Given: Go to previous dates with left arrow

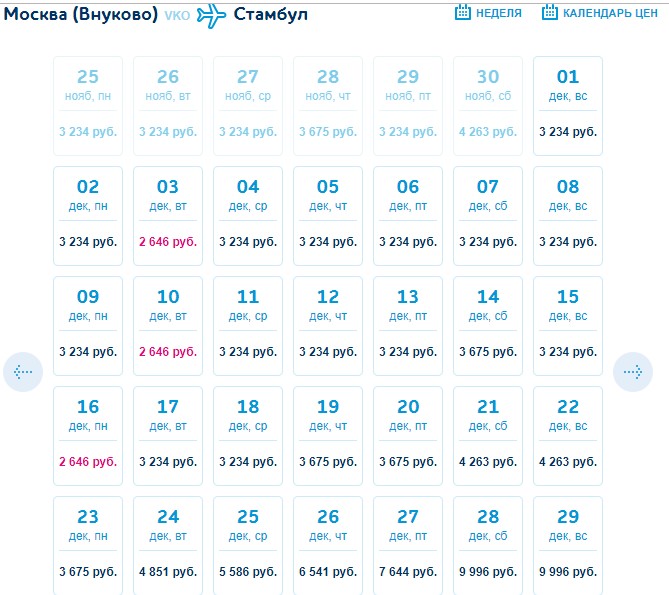Looking at the screenshot, I should pyautogui.click(x=23, y=372).
